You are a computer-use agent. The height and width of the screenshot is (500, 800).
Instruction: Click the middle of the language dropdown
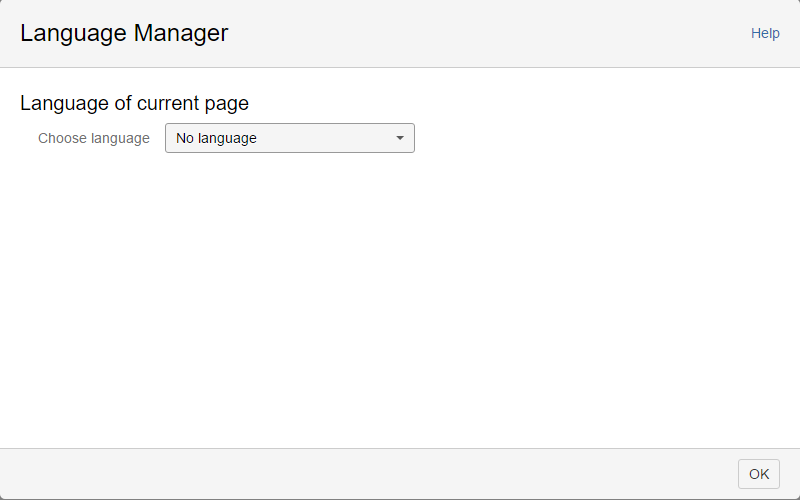click(x=289, y=138)
